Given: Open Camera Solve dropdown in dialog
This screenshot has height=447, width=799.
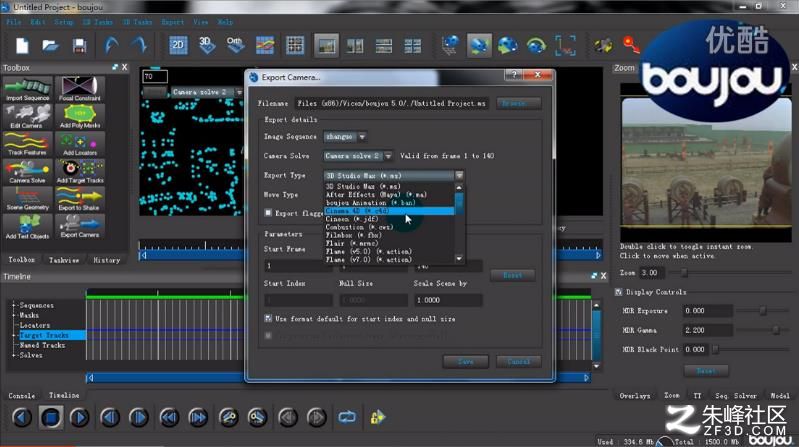Looking at the screenshot, I should pyautogui.click(x=358, y=155).
